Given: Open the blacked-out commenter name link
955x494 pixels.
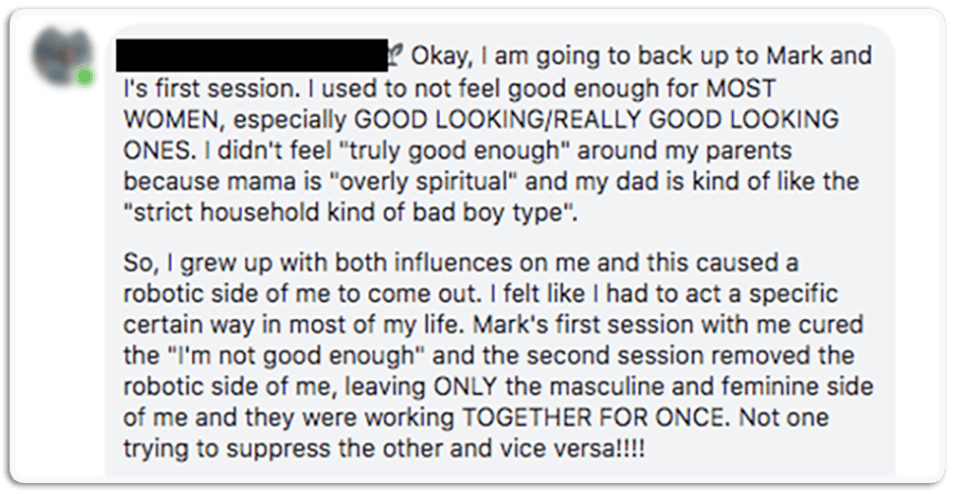Looking at the screenshot, I should 252,56.
